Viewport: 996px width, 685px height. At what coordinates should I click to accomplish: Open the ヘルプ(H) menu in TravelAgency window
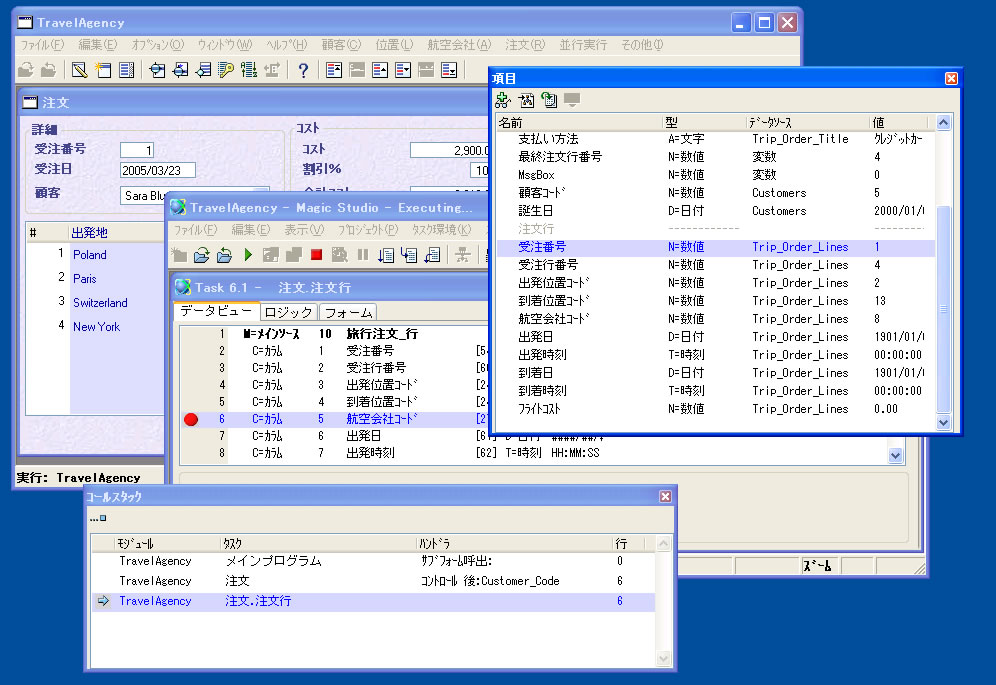click(x=286, y=44)
